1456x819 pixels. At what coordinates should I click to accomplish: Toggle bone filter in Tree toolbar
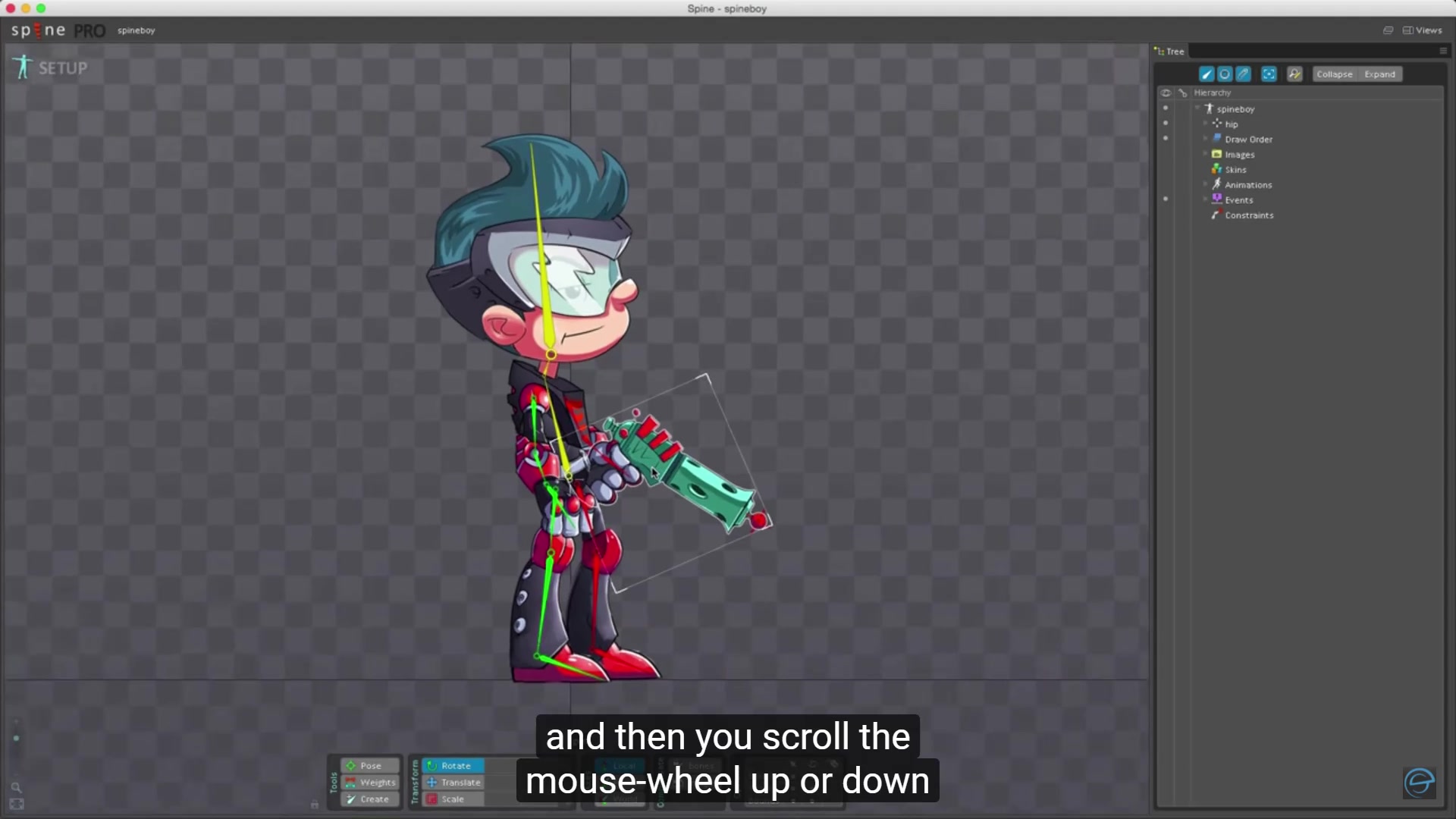[x=1207, y=74]
